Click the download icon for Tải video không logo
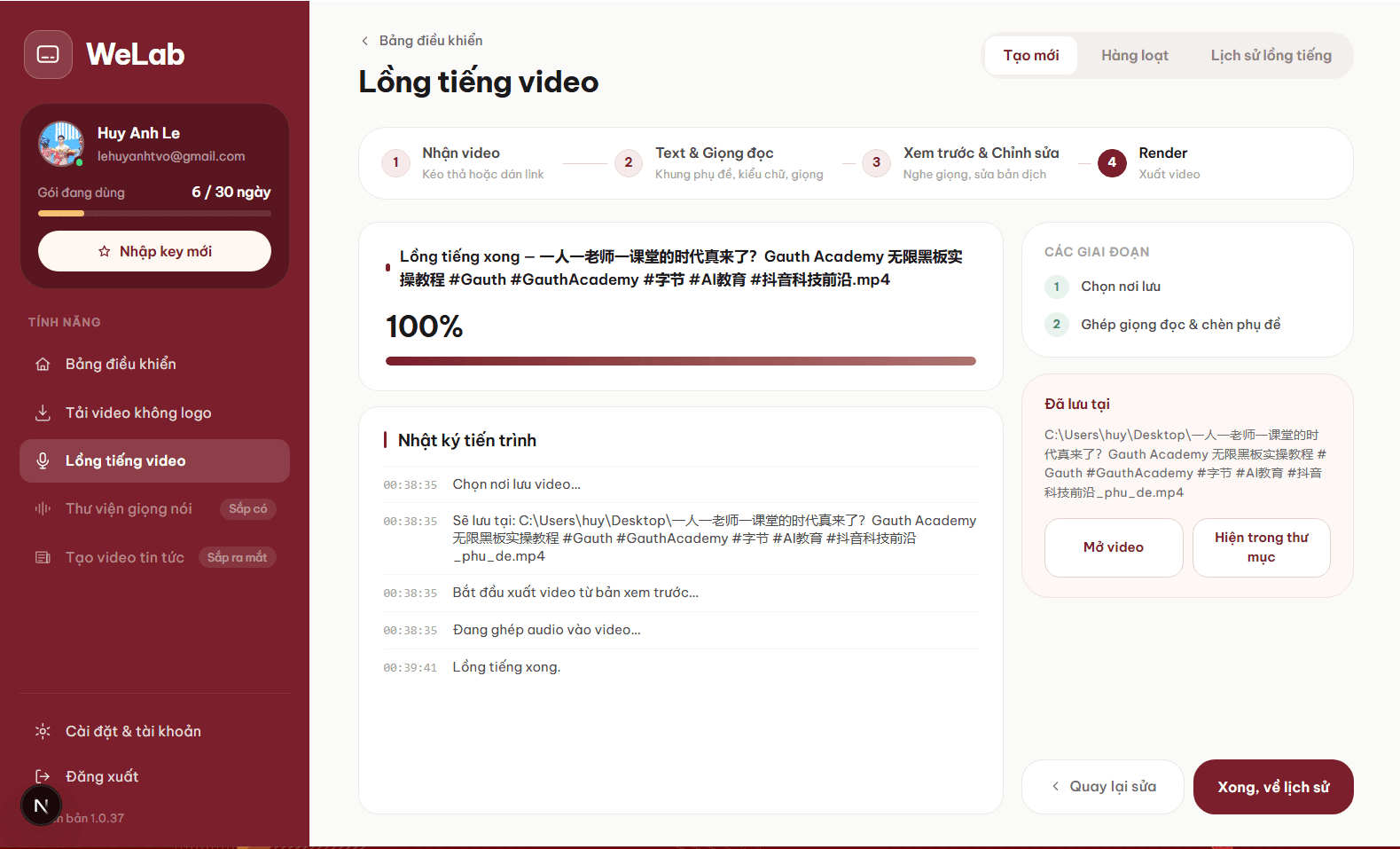 click(x=43, y=413)
